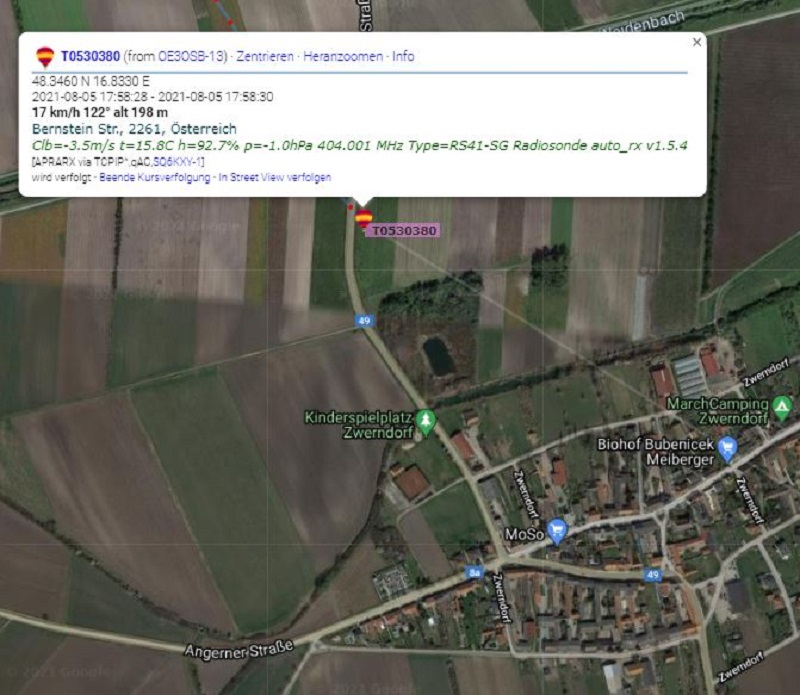Click the Kinderspielplatz Zwerndorf tree icon
The image size is (800, 695).
pos(426,421)
